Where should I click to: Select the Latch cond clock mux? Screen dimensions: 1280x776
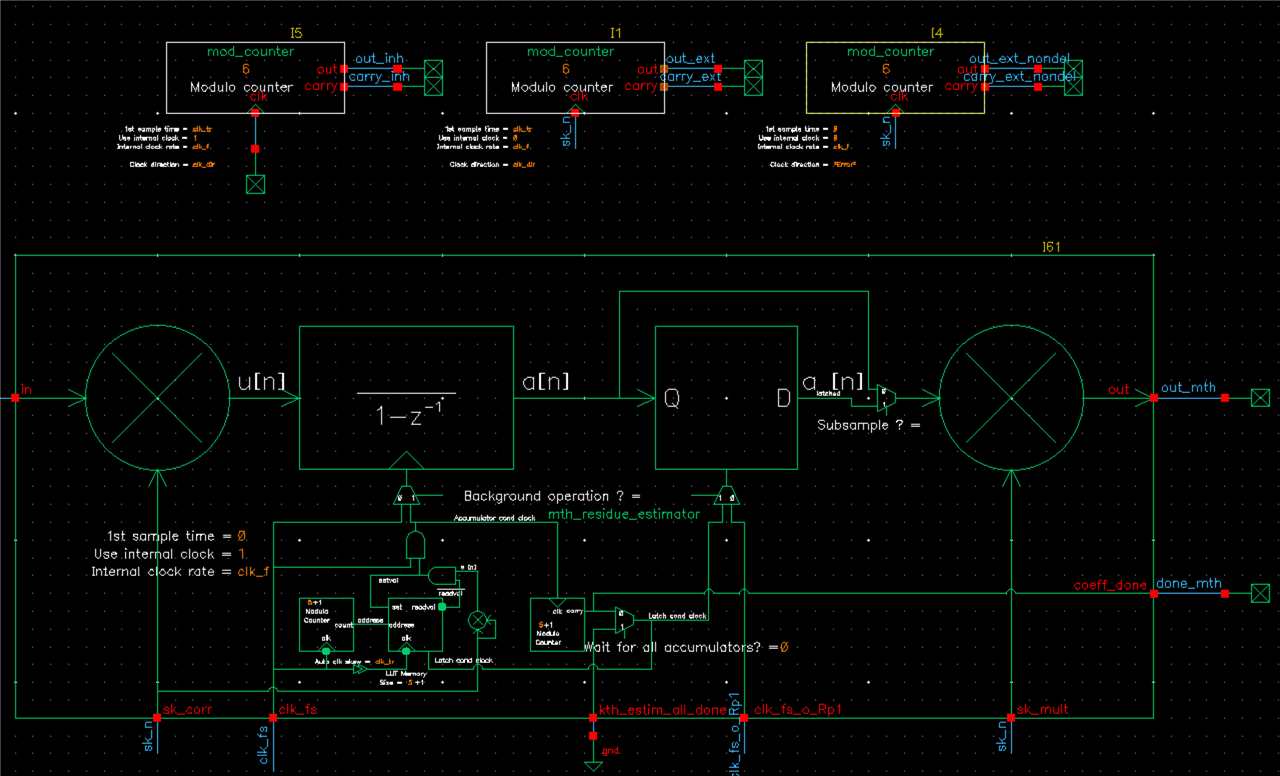[x=623, y=619]
